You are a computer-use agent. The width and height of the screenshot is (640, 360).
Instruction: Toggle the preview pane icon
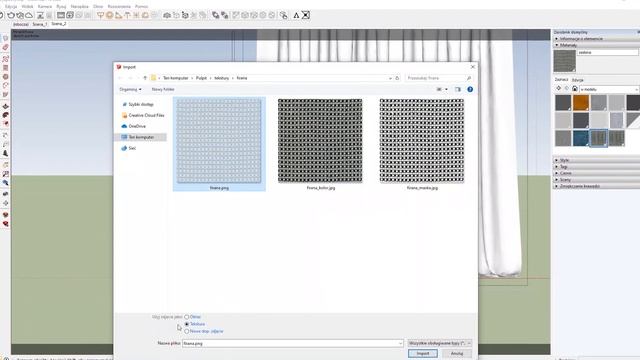click(458, 89)
